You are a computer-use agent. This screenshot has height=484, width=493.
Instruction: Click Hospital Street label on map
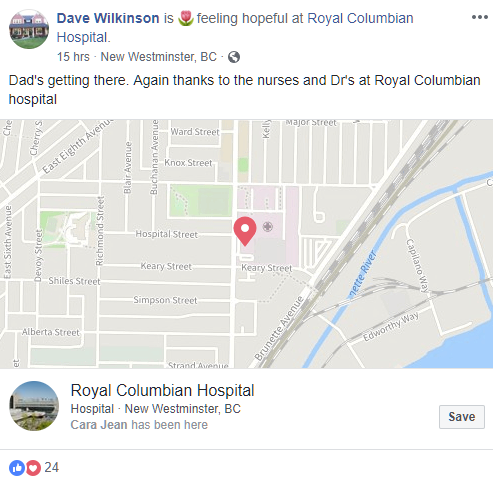tap(167, 234)
